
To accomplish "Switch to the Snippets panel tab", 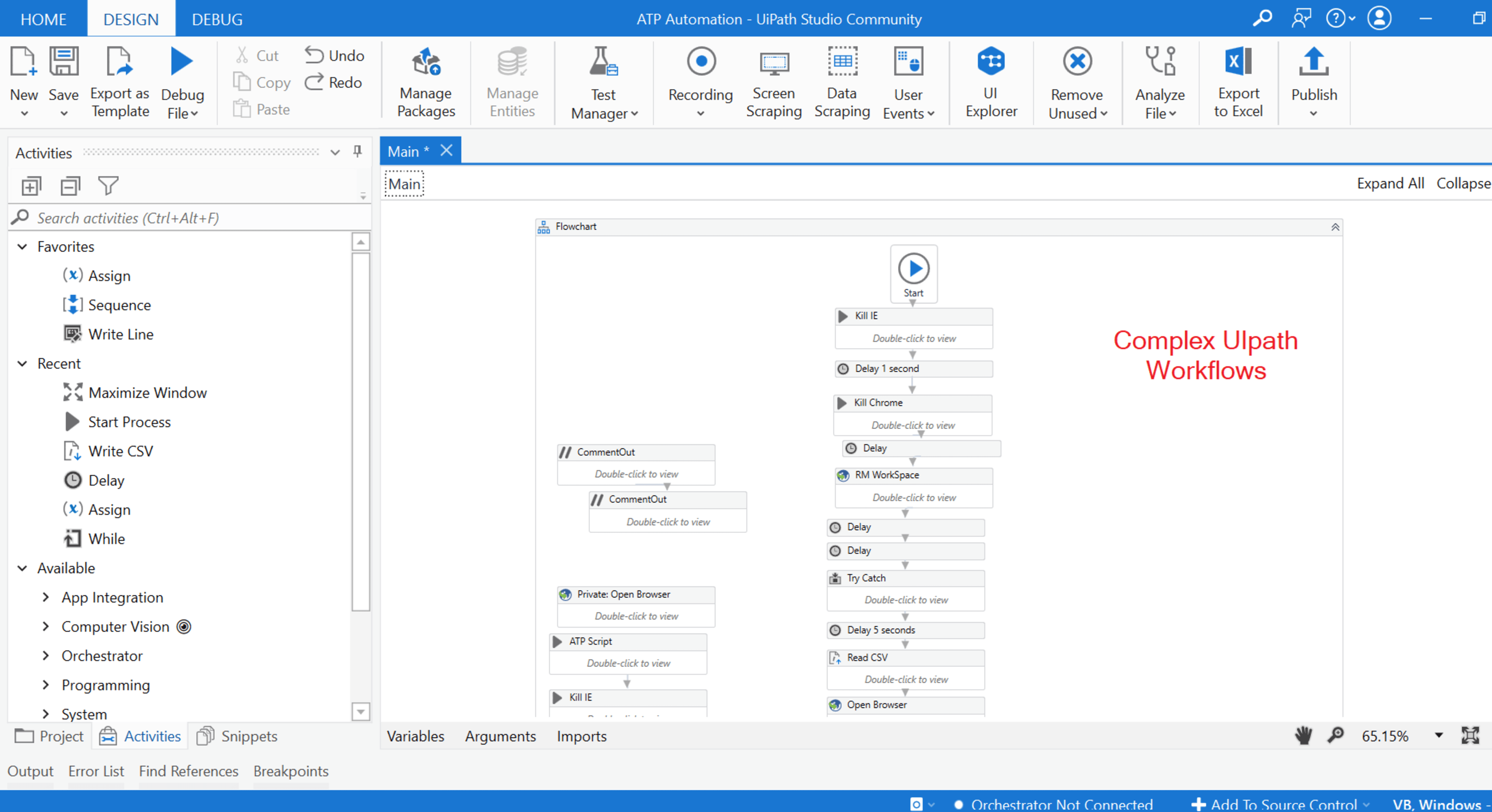I will click(x=237, y=736).
